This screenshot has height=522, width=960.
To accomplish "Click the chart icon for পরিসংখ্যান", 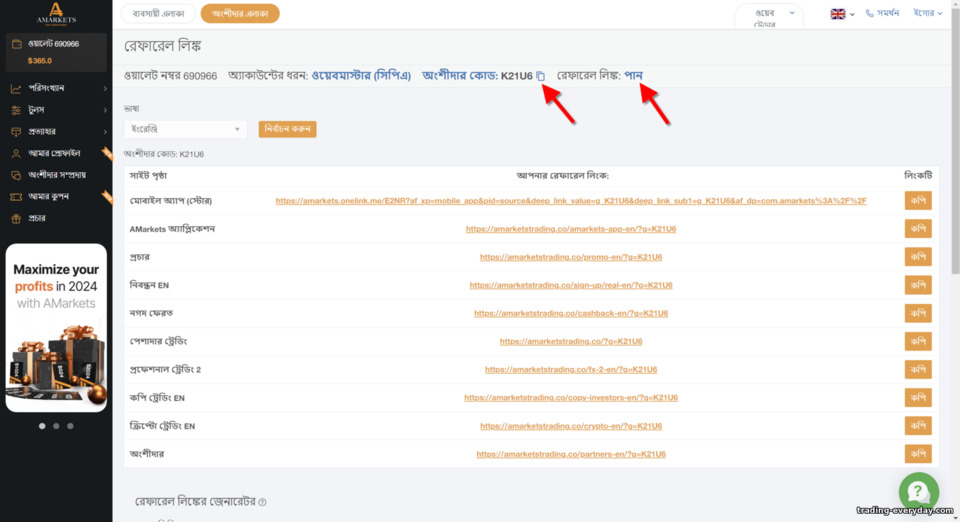I will [x=16, y=88].
